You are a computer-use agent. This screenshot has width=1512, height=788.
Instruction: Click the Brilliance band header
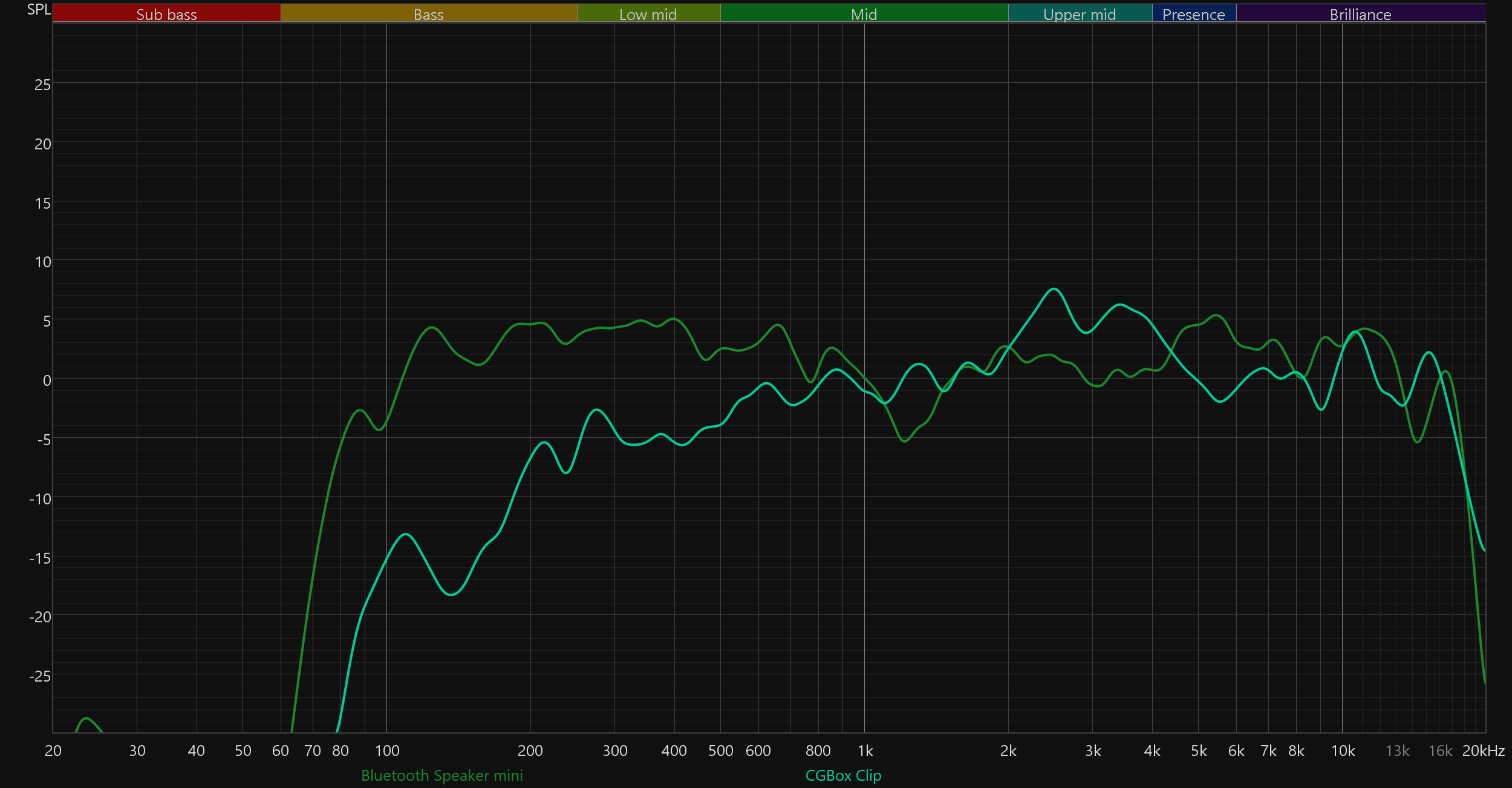[x=1360, y=14]
